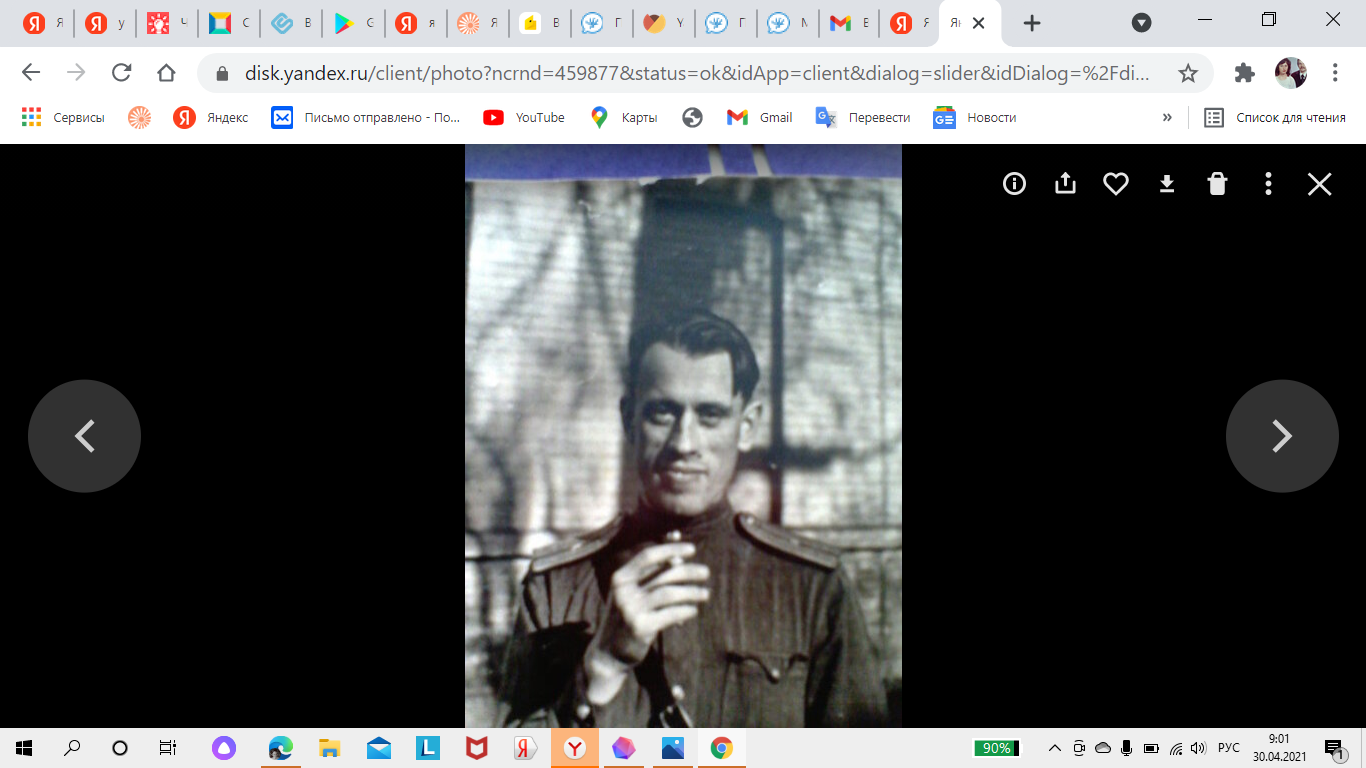Viewport: 1366px width, 768px height.
Task: Reload the current page
Action: [x=122, y=73]
